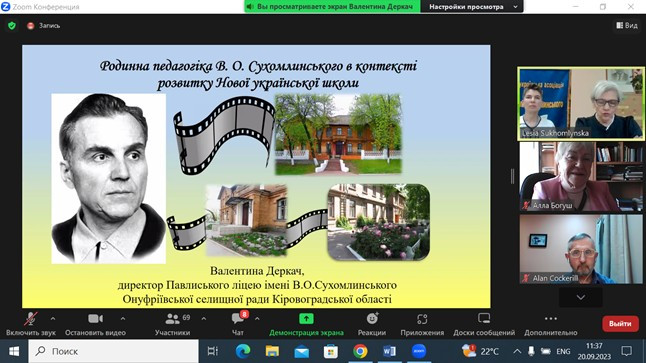Expand the video options arrow beside the camera
This screenshot has width=646, height=363.
tap(123, 319)
